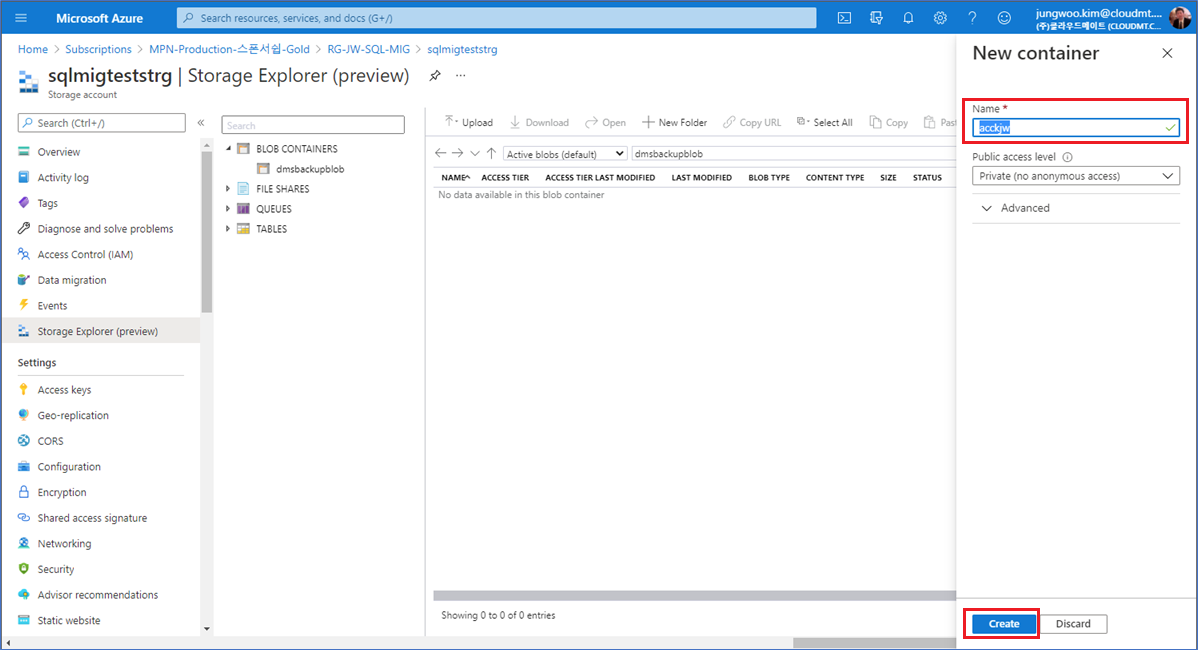Viewport: 1198px width, 650px height.
Task: Go forward in blob navigation
Action: (458, 154)
